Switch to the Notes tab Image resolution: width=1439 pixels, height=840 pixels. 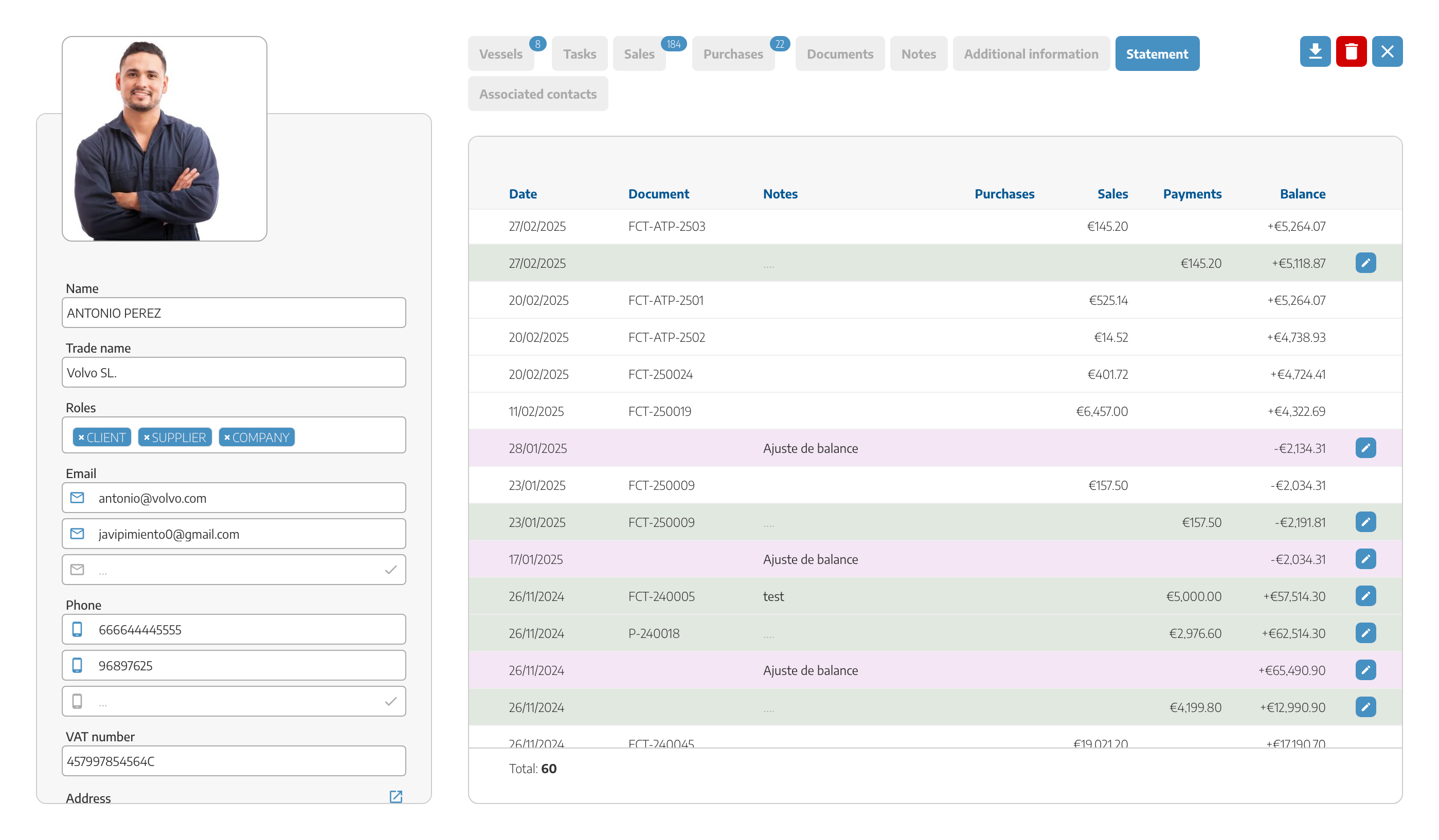pos(918,53)
